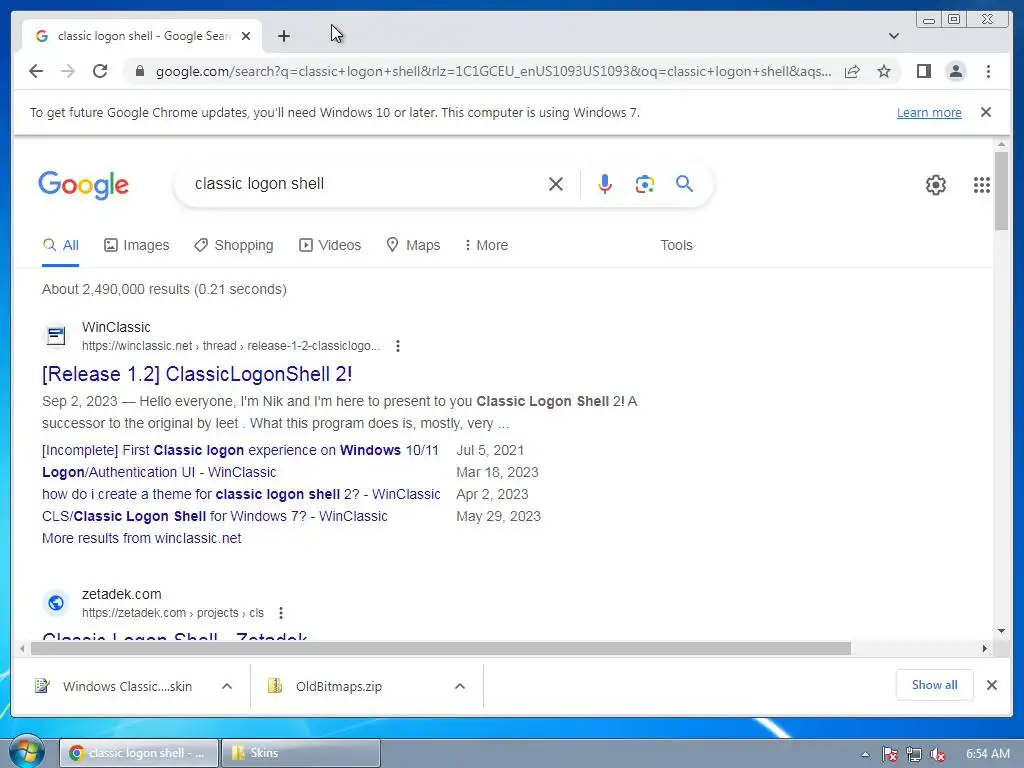Viewport: 1024px width, 768px height.
Task: Open the network tray icon
Action: click(914, 754)
